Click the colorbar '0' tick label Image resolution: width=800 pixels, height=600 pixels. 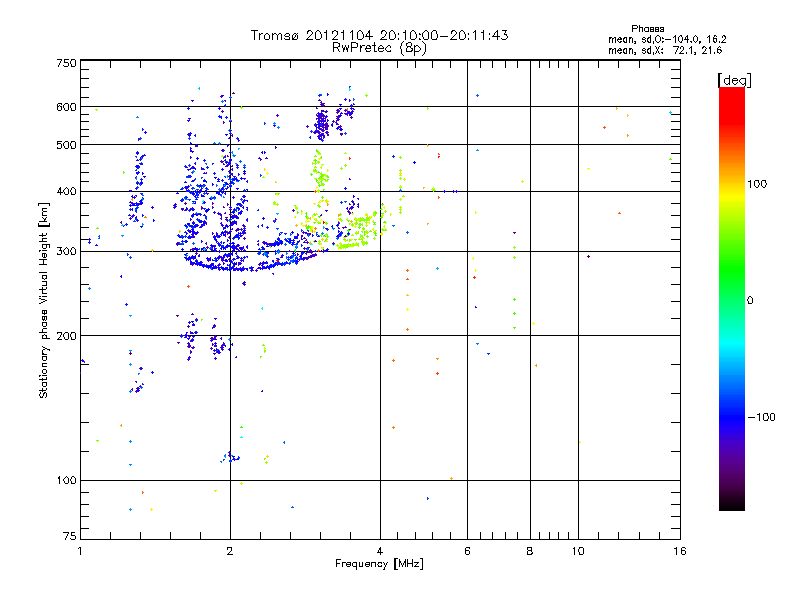pos(750,301)
